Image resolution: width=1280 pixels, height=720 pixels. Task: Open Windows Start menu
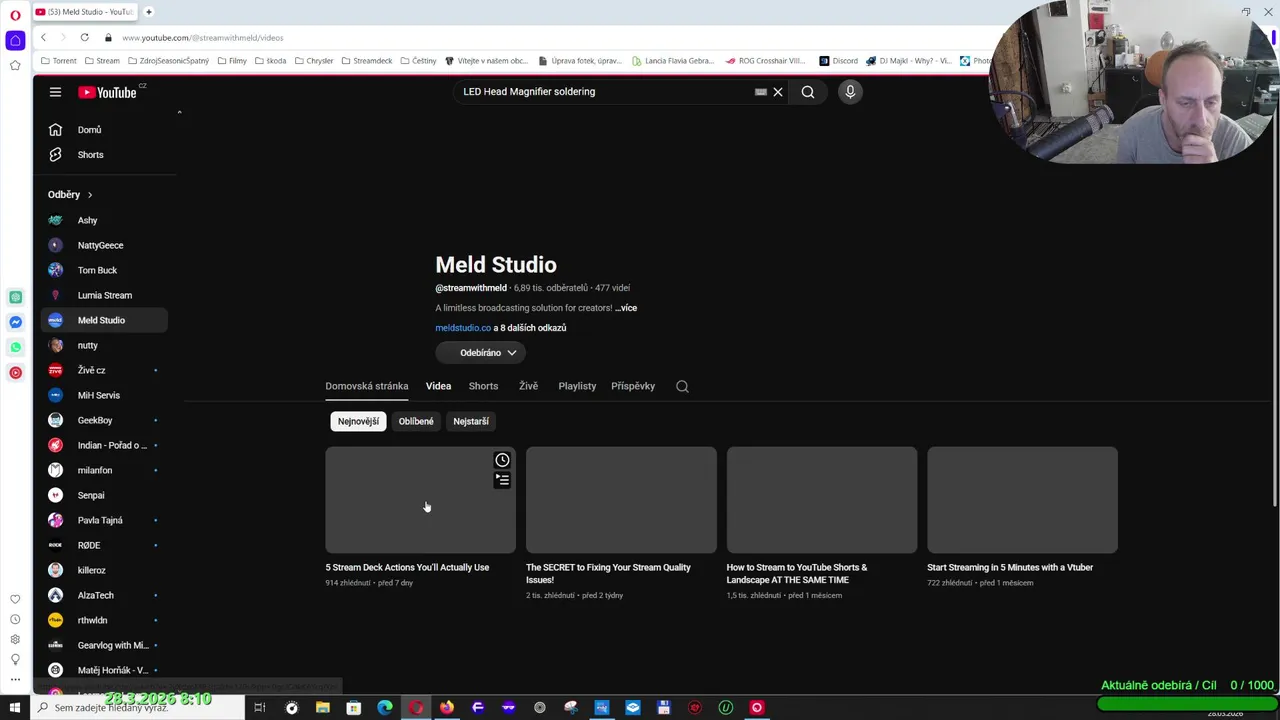pyautogui.click(x=14, y=708)
